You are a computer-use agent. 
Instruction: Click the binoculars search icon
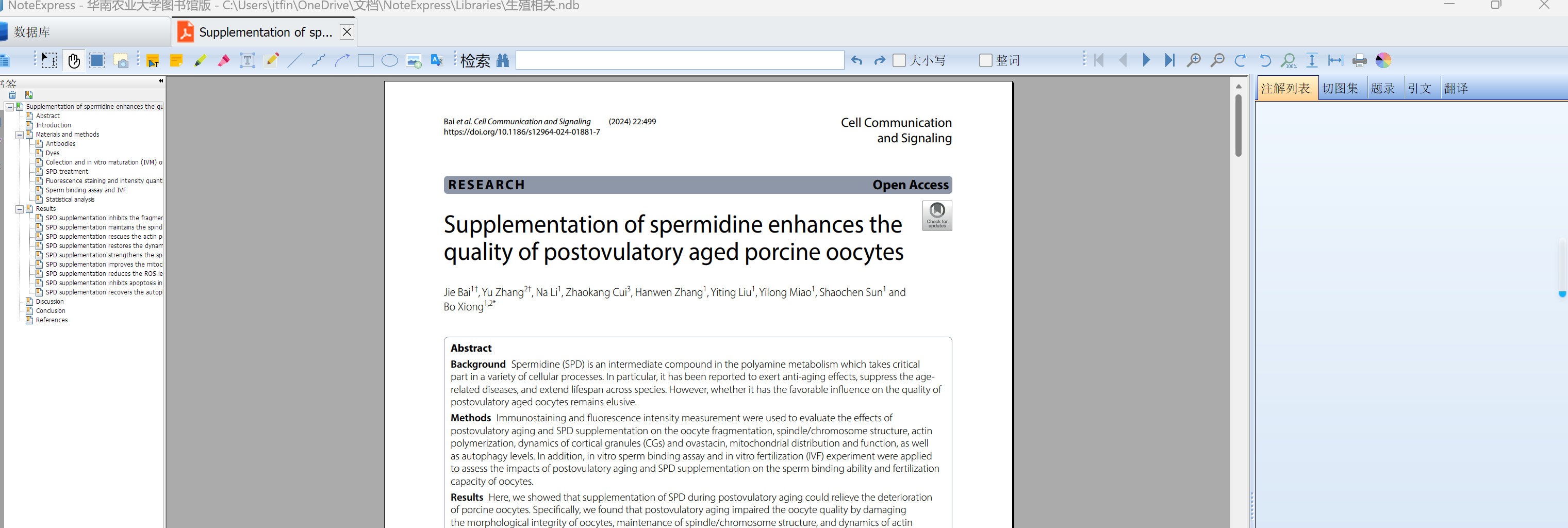pyautogui.click(x=503, y=60)
